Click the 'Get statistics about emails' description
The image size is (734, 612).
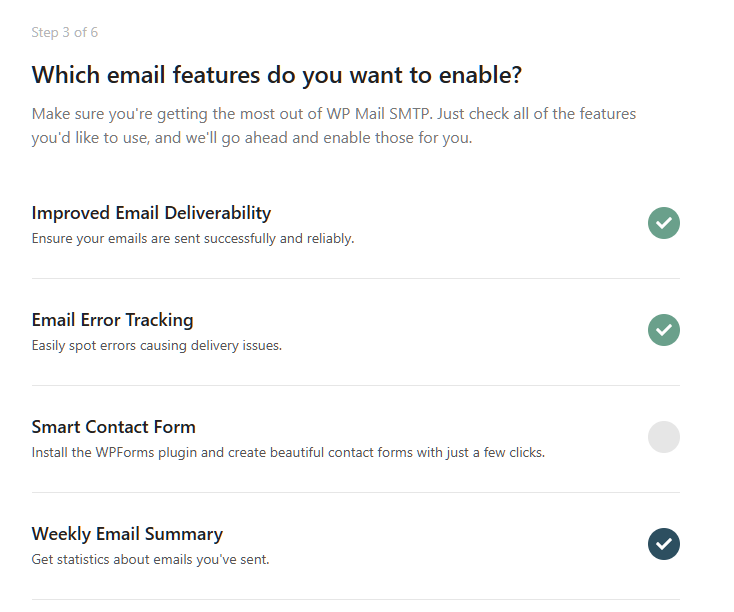[x=150, y=560]
